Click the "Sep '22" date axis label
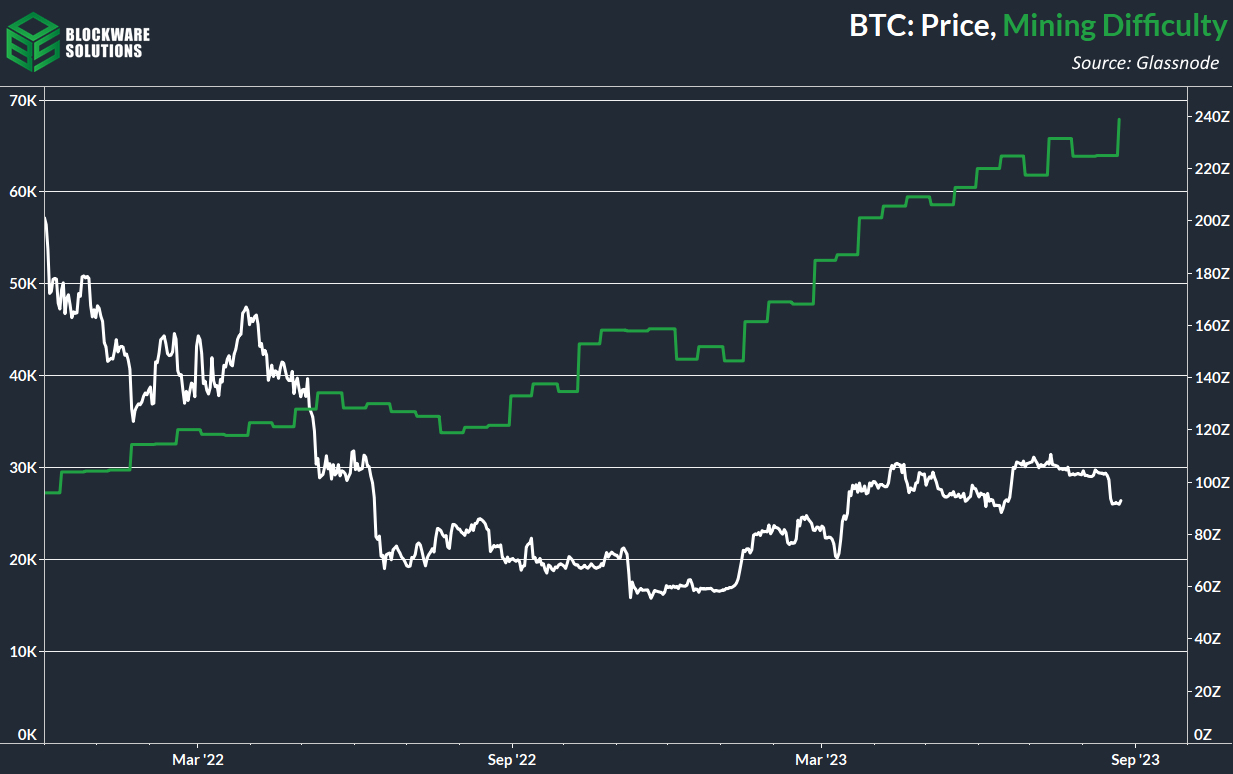The image size is (1233, 774). 513,760
